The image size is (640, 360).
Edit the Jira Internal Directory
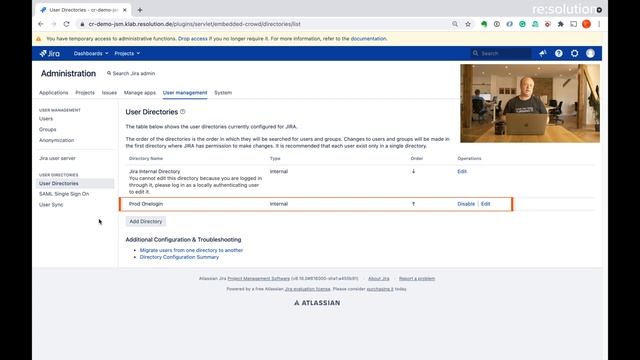click(462, 171)
